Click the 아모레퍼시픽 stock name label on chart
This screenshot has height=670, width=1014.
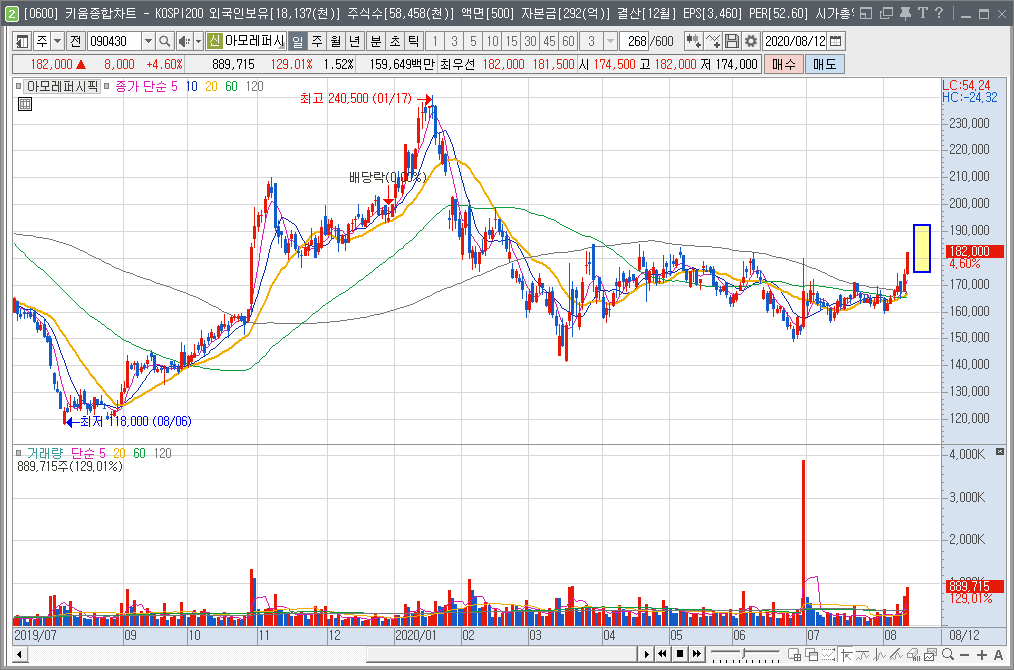pos(62,86)
